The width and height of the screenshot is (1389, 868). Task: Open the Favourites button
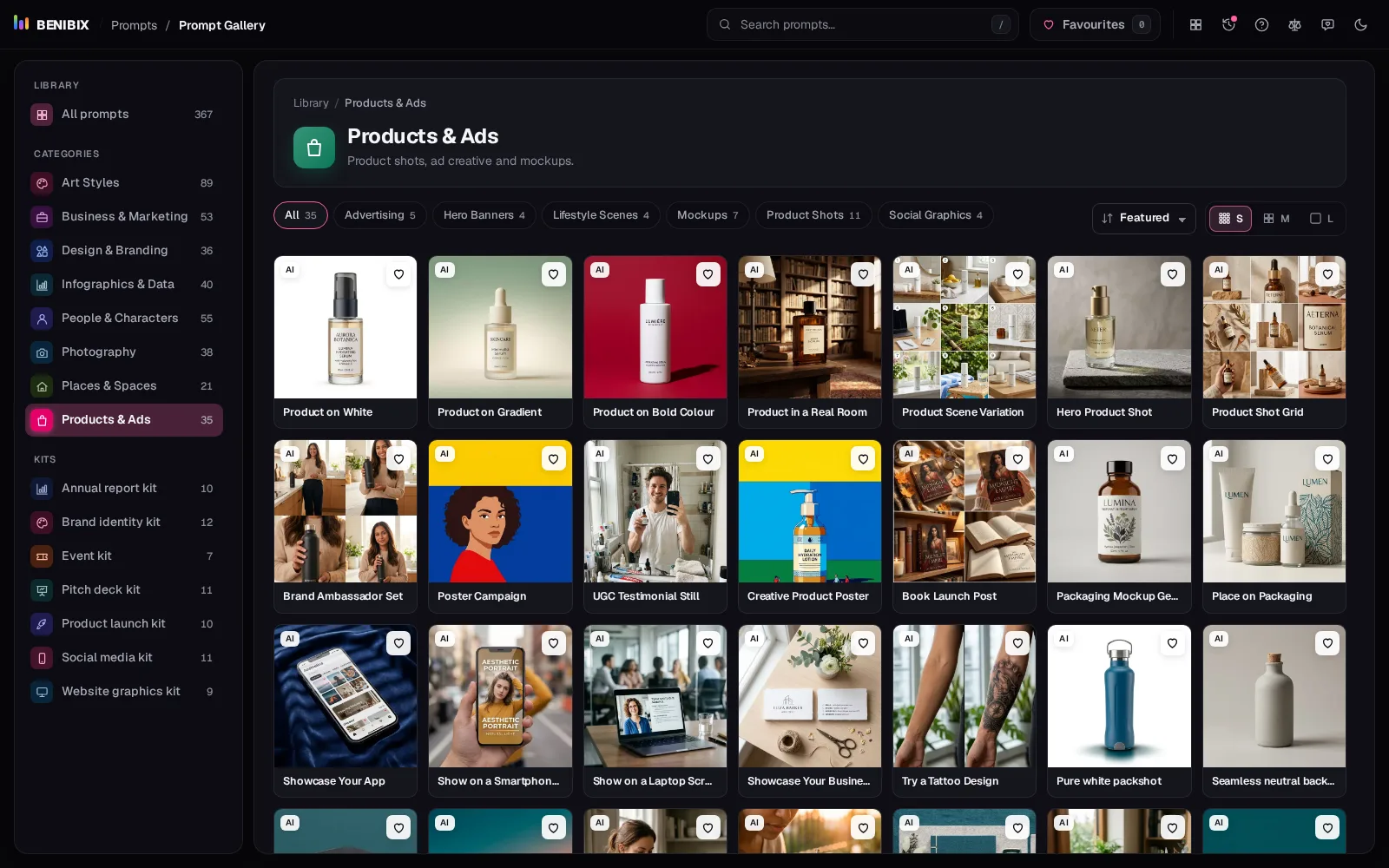[x=1095, y=25]
